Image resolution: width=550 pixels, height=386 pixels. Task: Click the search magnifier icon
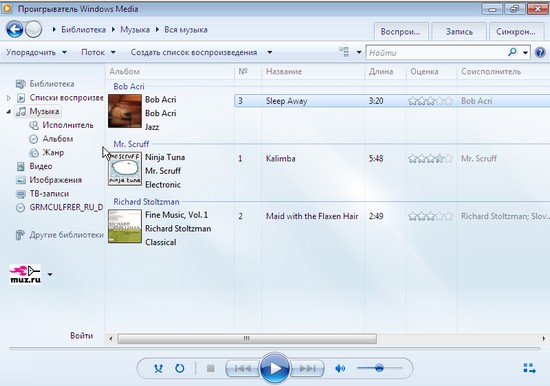coord(512,52)
